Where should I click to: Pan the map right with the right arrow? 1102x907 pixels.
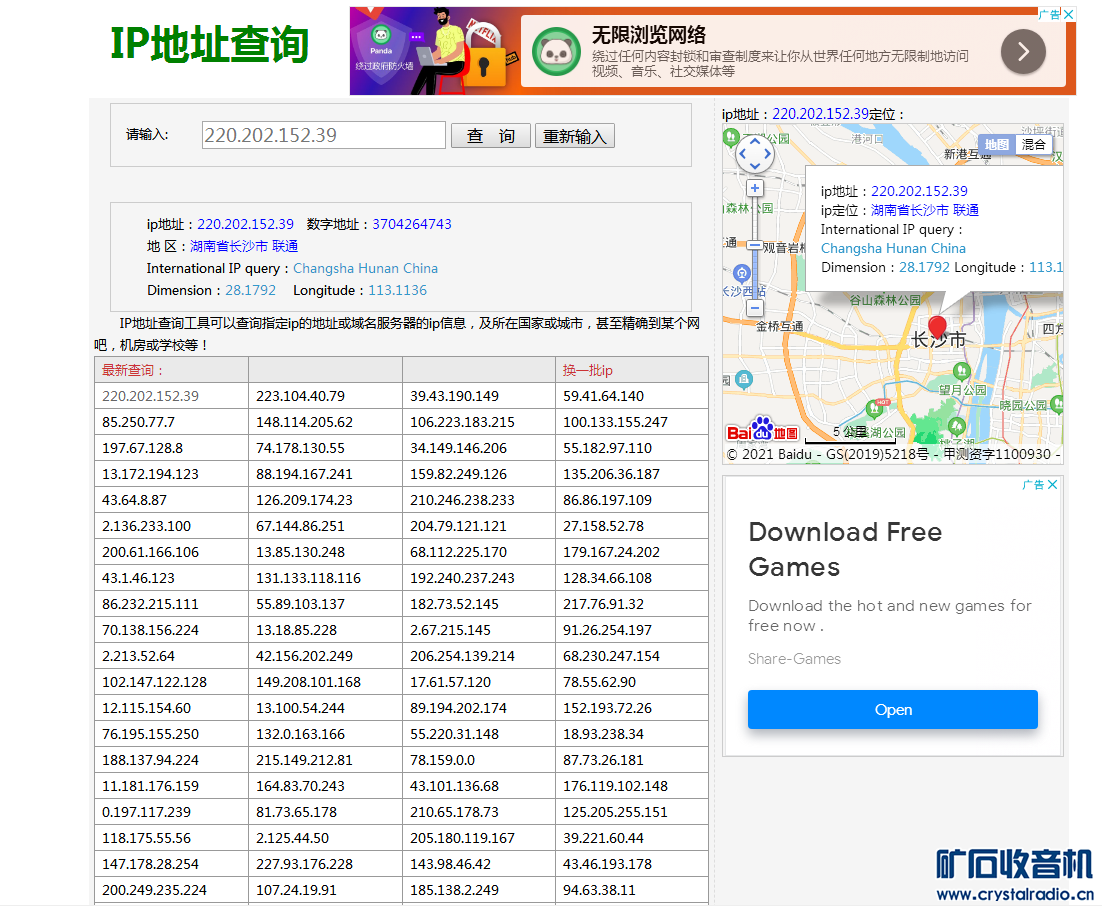(767, 153)
